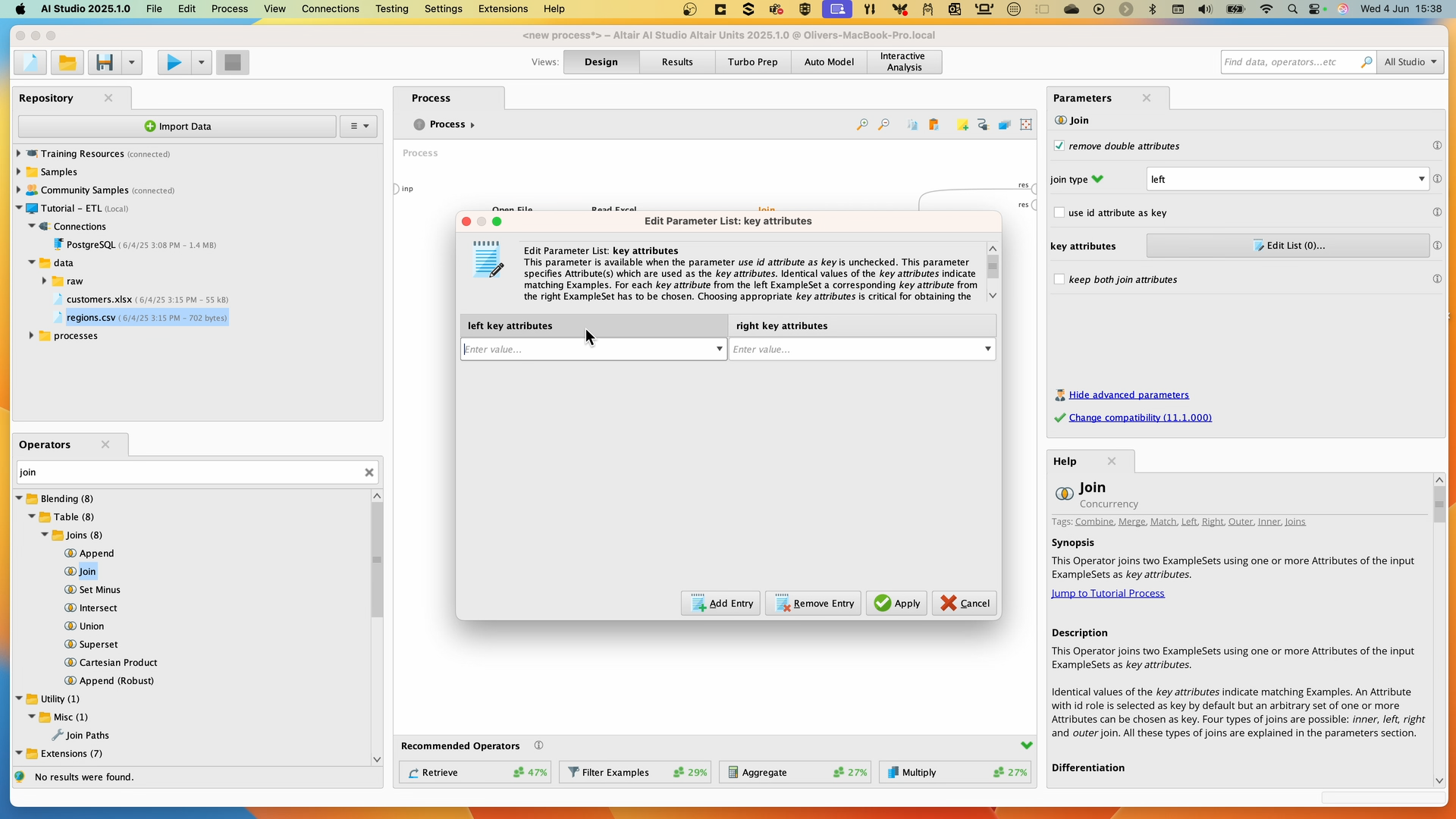The width and height of the screenshot is (1456, 819).
Task: Open the left key attributes value dropdown
Action: (718, 349)
